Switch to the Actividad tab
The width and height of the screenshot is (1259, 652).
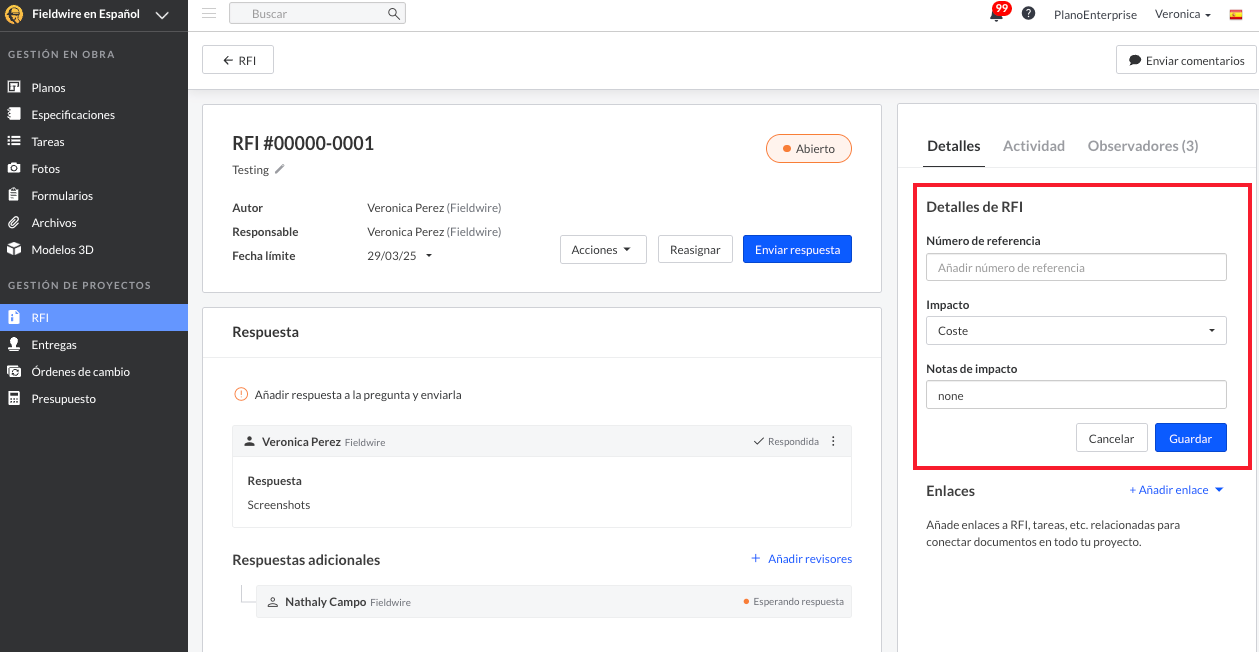[1033, 146]
